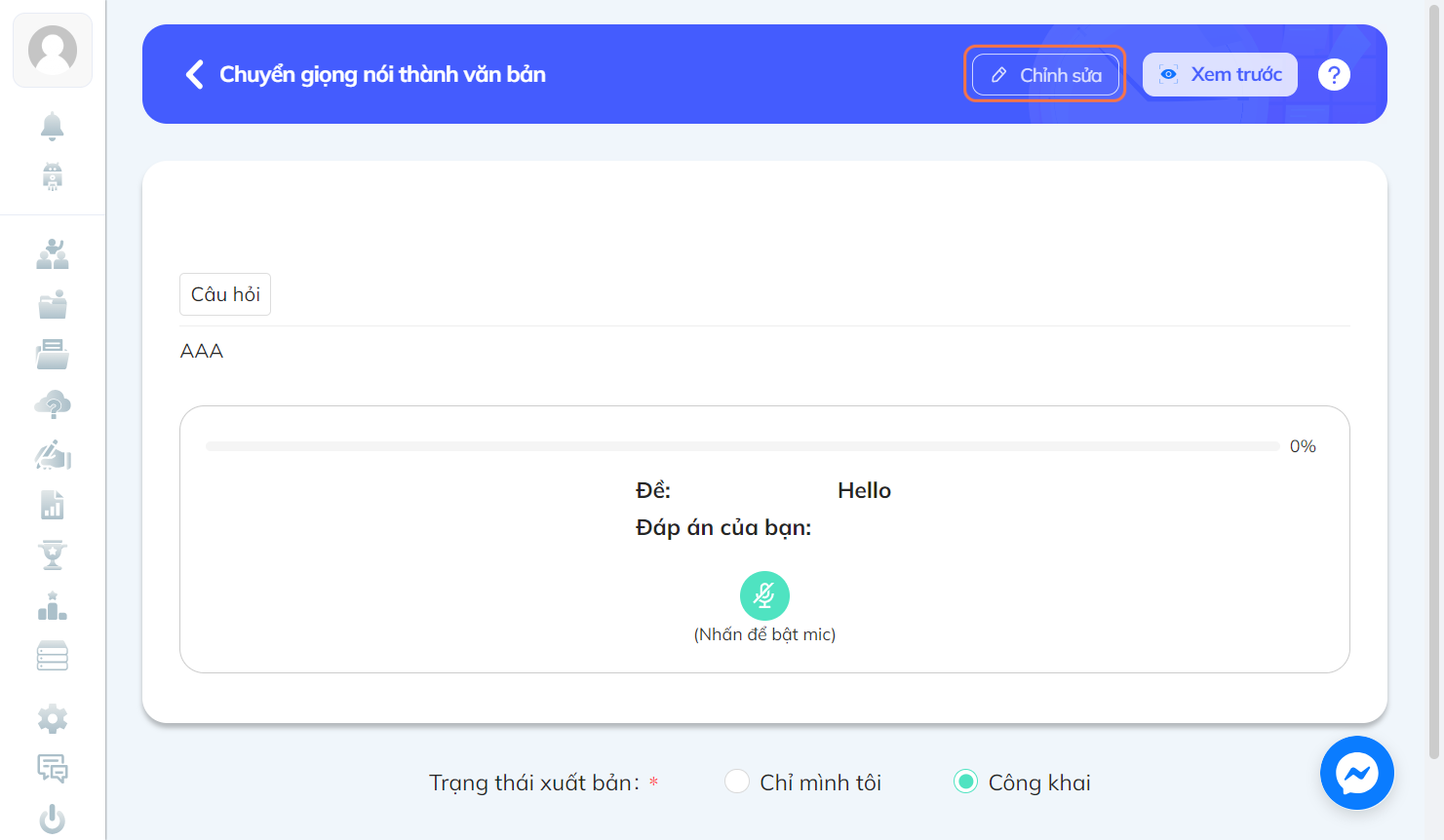
Task: Select the "Câu hỏi" tab
Action: (x=225, y=294)
